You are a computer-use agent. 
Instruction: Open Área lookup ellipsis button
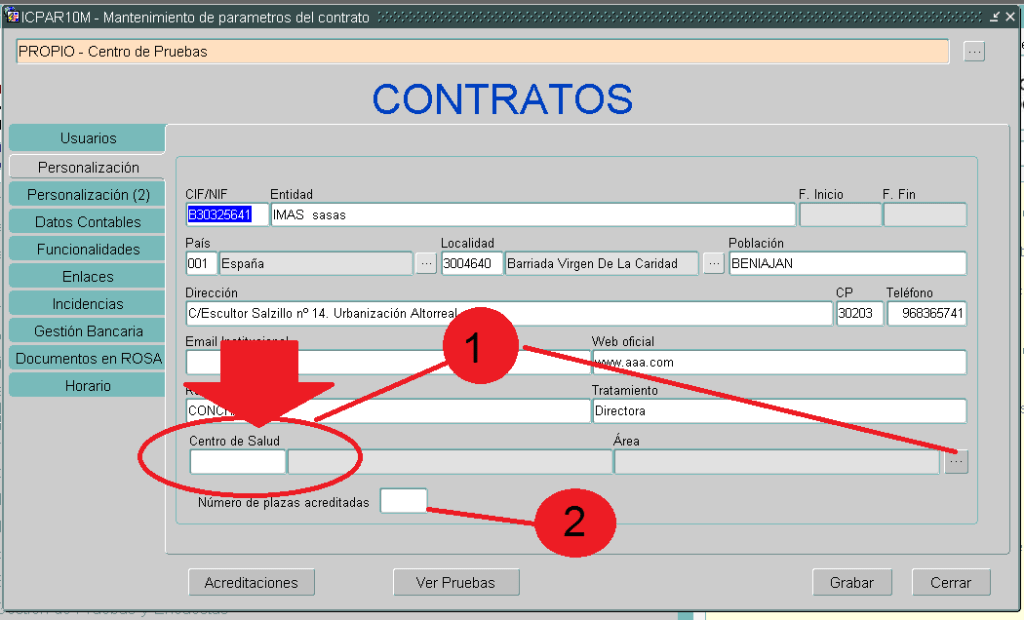(956, 462)
